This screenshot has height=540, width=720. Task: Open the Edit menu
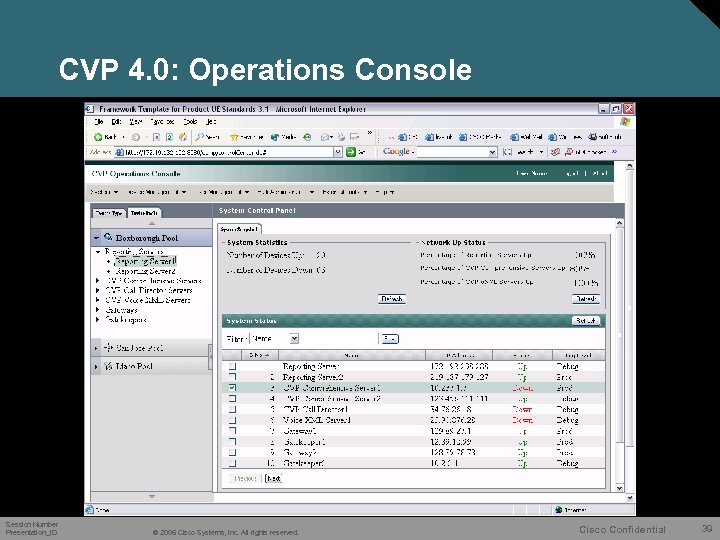click(x=116, y=122)
